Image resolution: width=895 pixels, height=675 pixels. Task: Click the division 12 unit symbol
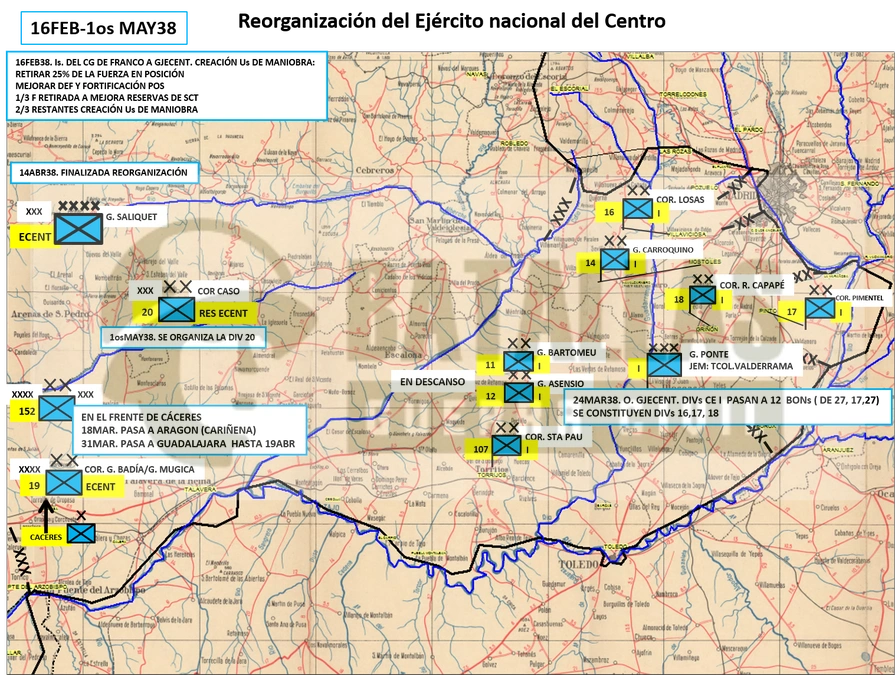click(519, 393)
